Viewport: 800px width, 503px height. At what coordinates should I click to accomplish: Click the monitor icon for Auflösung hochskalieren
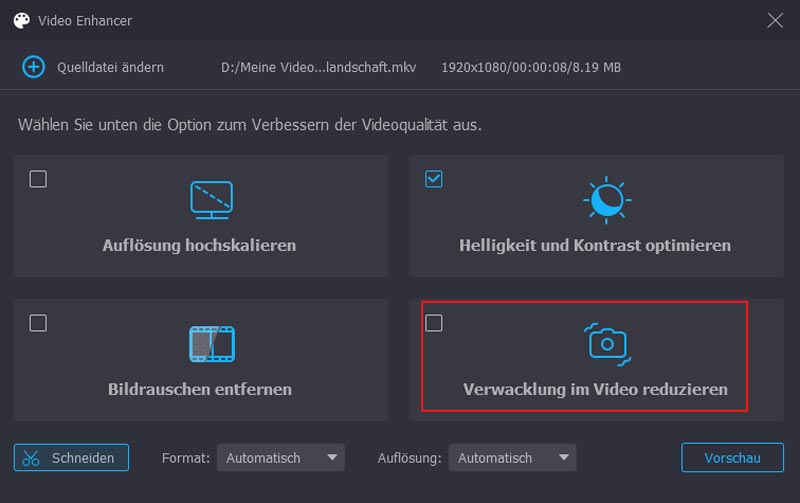point(211,200)
